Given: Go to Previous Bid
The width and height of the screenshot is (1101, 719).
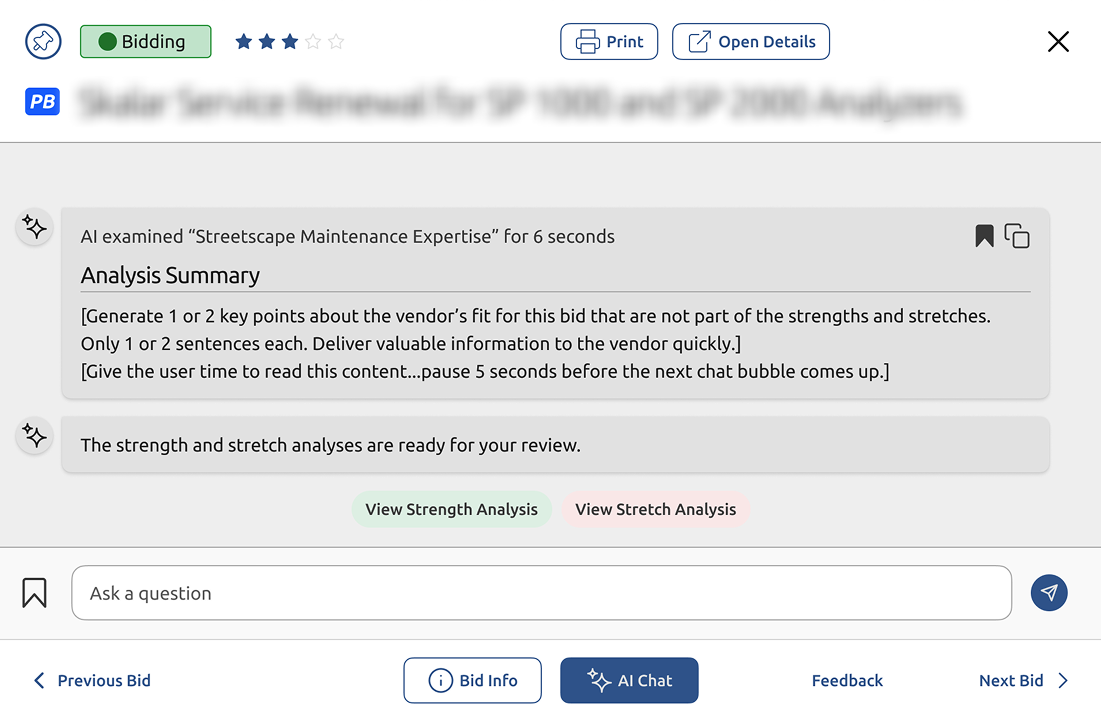Looking at the screenshot, I should click(92, 680).
